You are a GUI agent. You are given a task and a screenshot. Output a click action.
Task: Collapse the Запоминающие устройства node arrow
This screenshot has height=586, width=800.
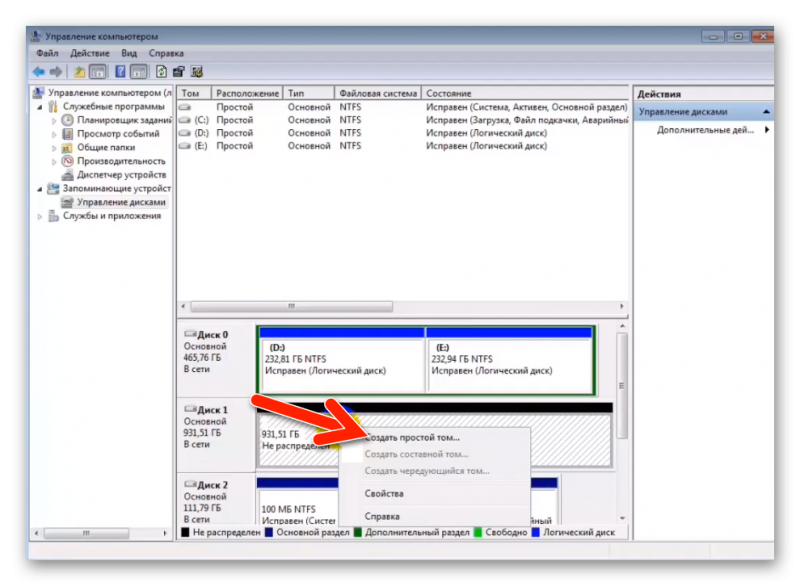tap(40, 189)
